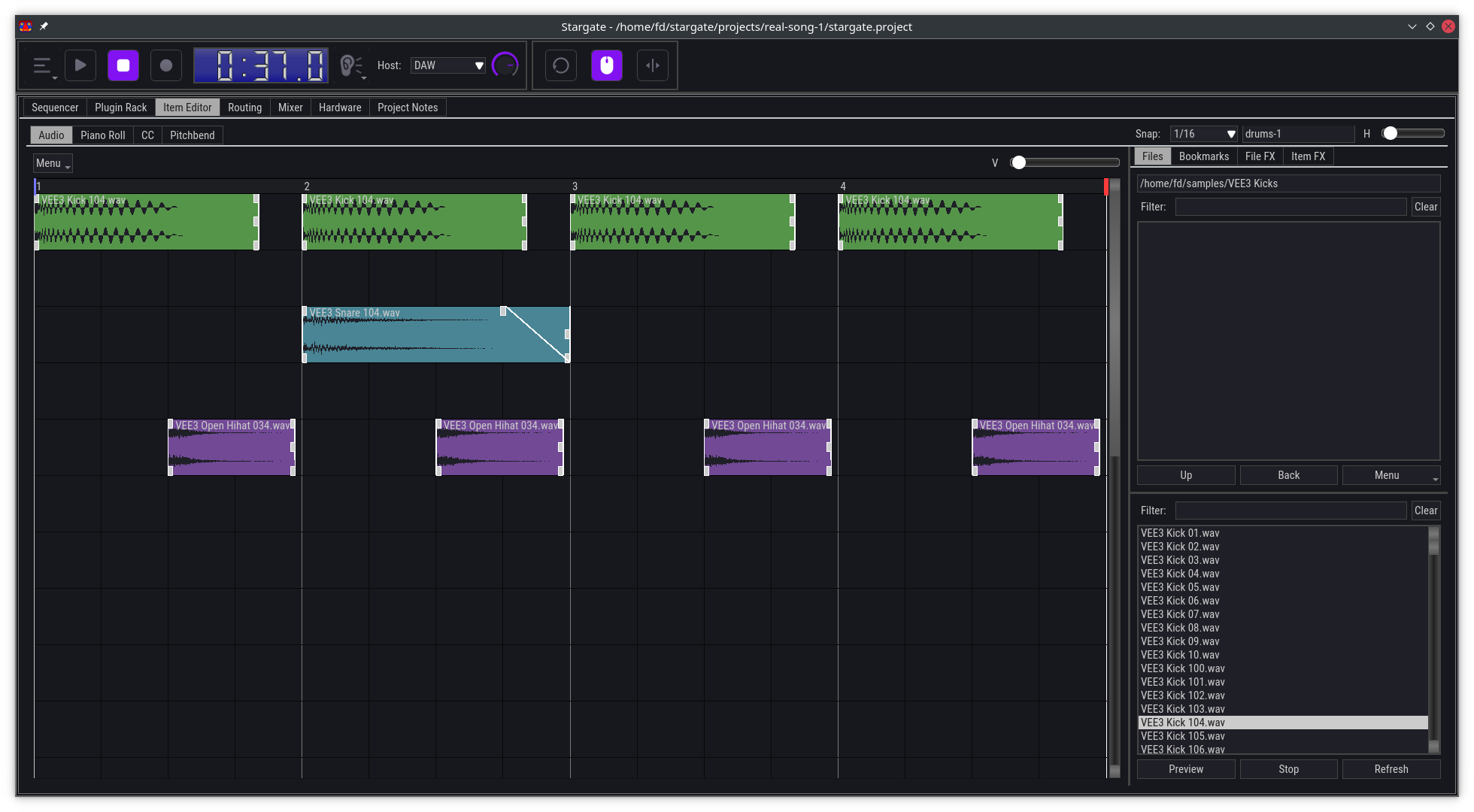Click the drums-1 item name field
1474x812 pixels.
(x=1298, y=134)
